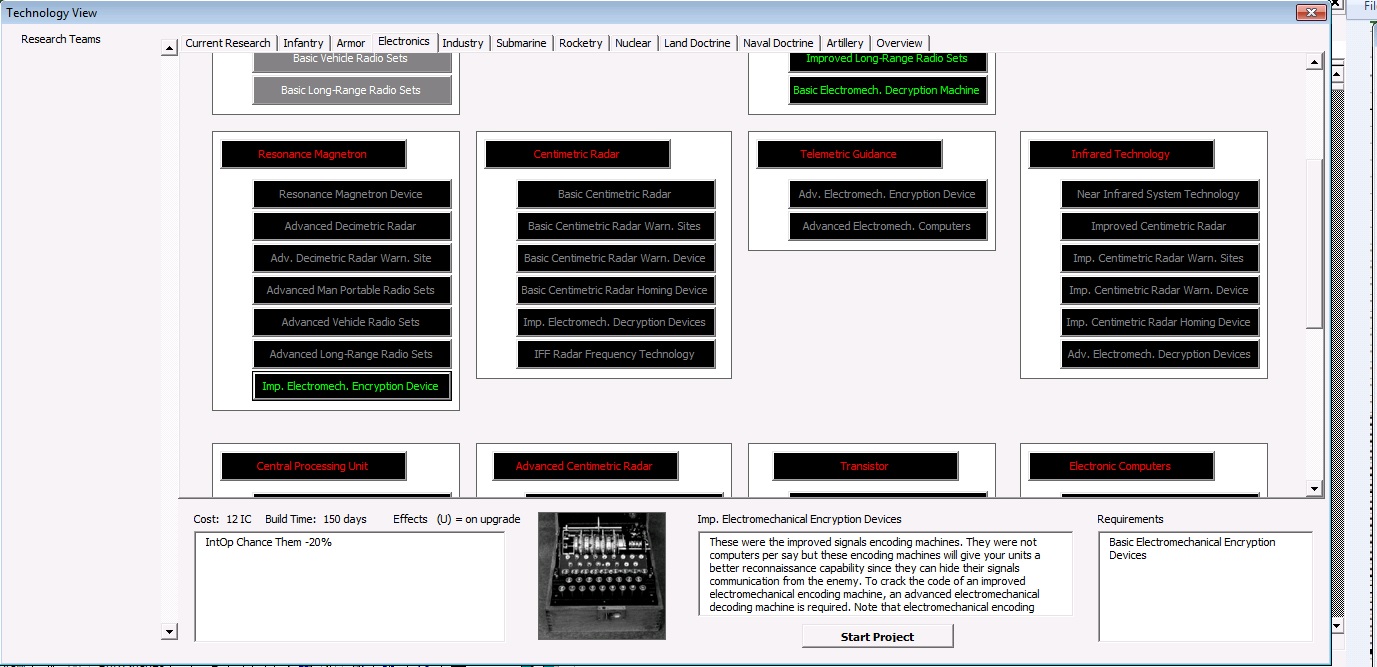1377x667 pixels.
Task: Click the Start Project button
Action: 877,636
